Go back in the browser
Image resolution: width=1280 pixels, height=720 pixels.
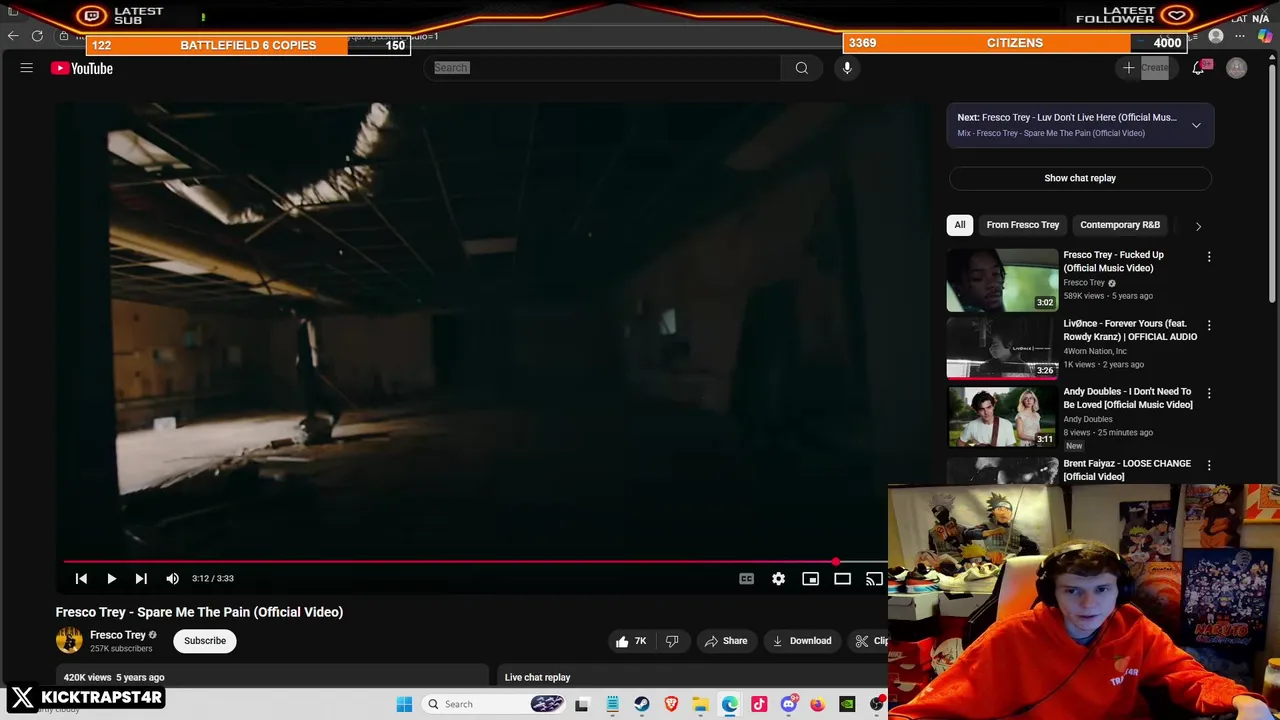click(x=13, y=36)
